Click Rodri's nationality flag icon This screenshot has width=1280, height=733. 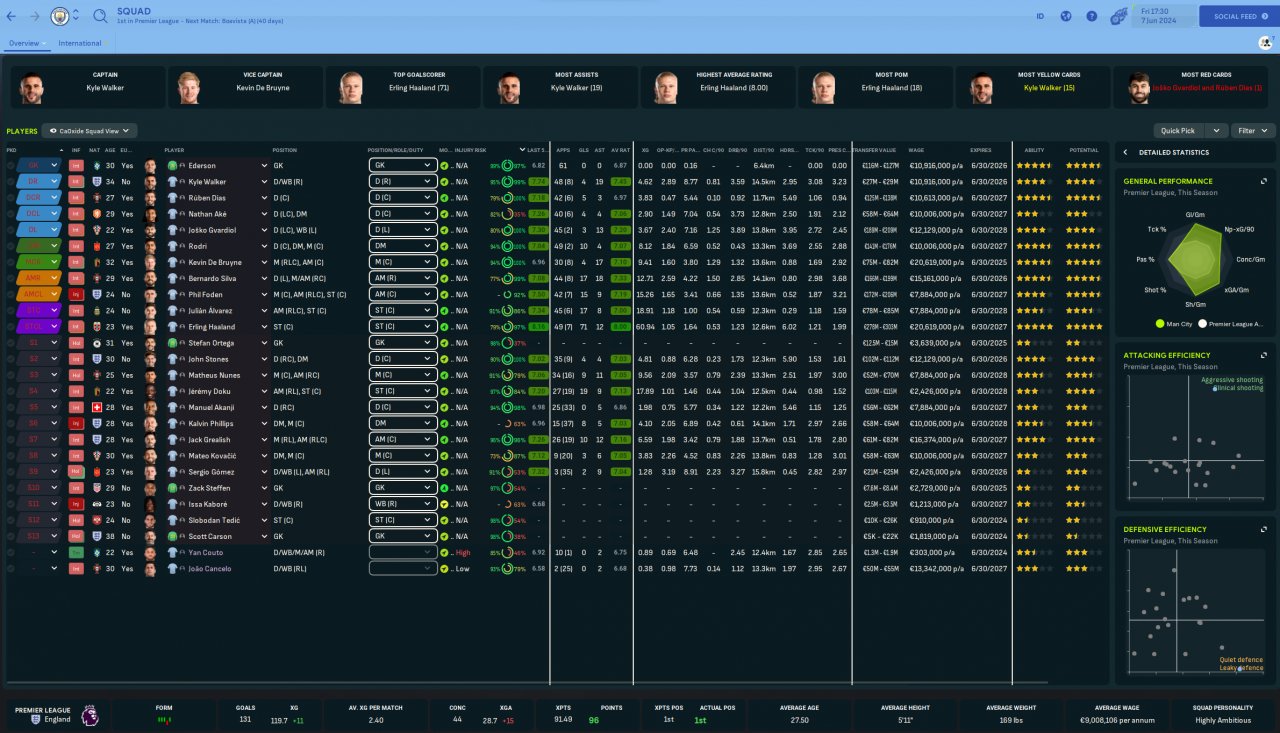click(x=96, y=246)
